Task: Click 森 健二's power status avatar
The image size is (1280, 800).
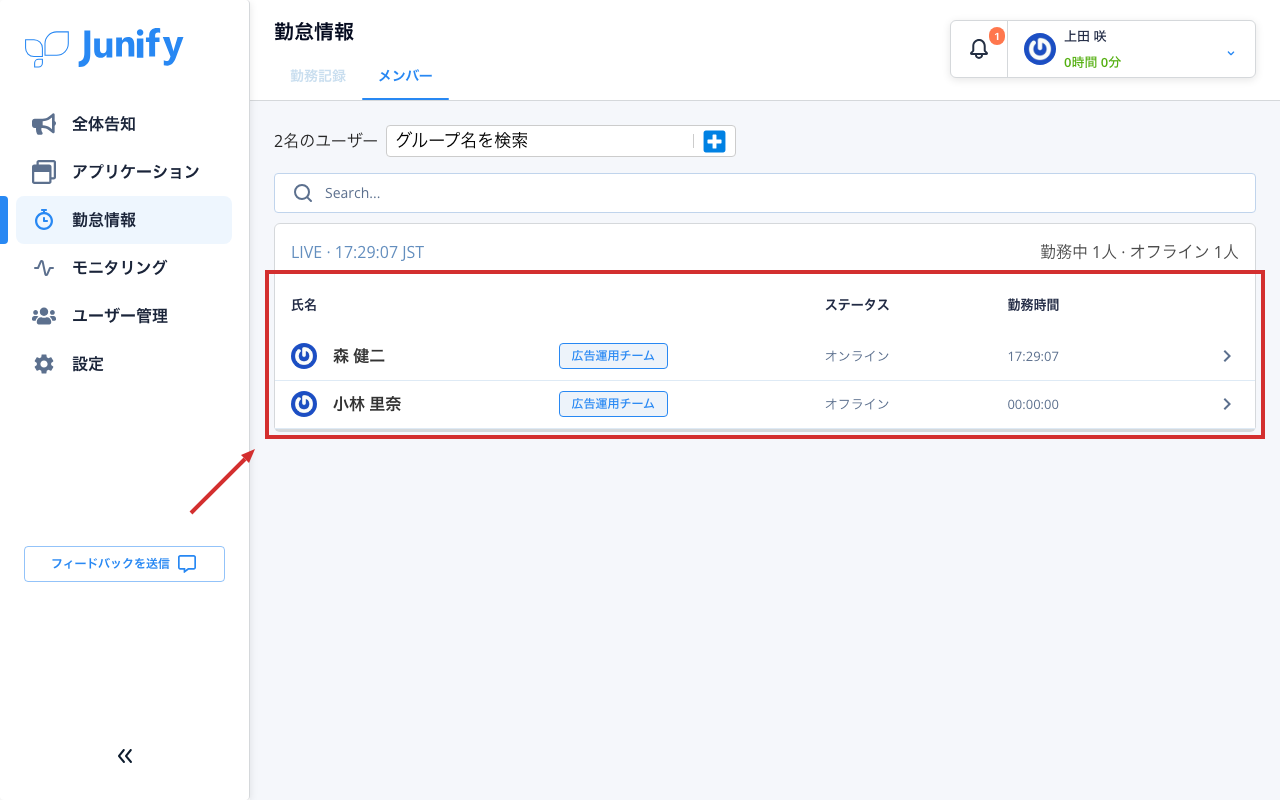Action: pyautogui.click(x=304, y=356)
